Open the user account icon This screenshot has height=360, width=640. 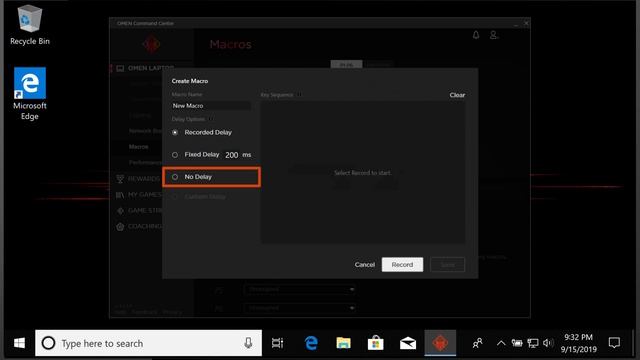point(493,35)
